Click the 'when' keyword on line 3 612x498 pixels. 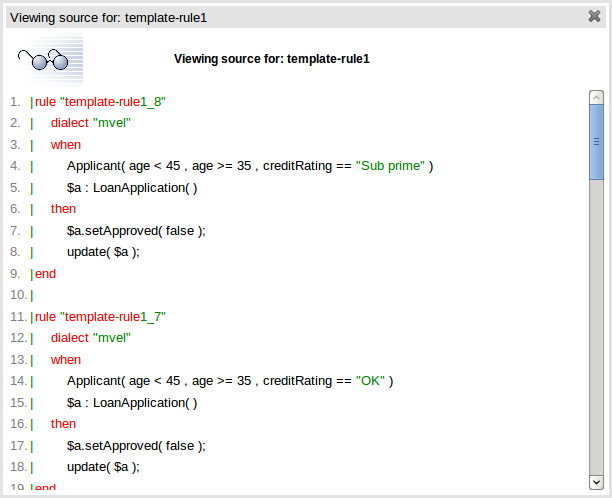pyautogui.click(x=66, y=145)
